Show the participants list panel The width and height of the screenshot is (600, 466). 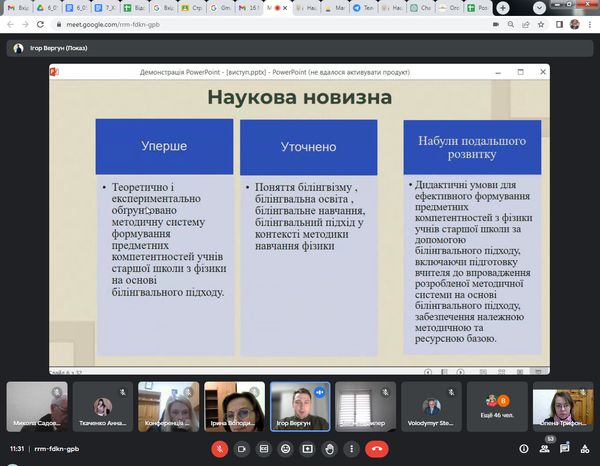545,449
